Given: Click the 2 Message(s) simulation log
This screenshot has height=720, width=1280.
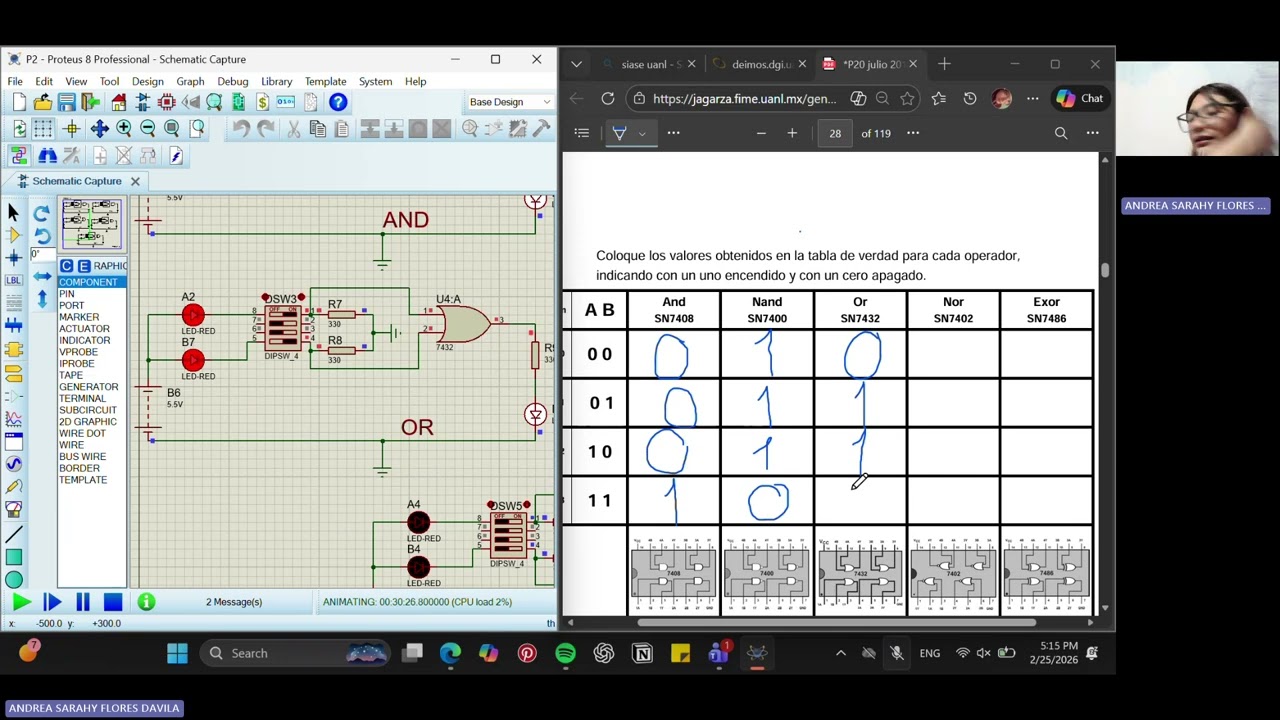Looking at the screenshot, I should click(234, 602).
